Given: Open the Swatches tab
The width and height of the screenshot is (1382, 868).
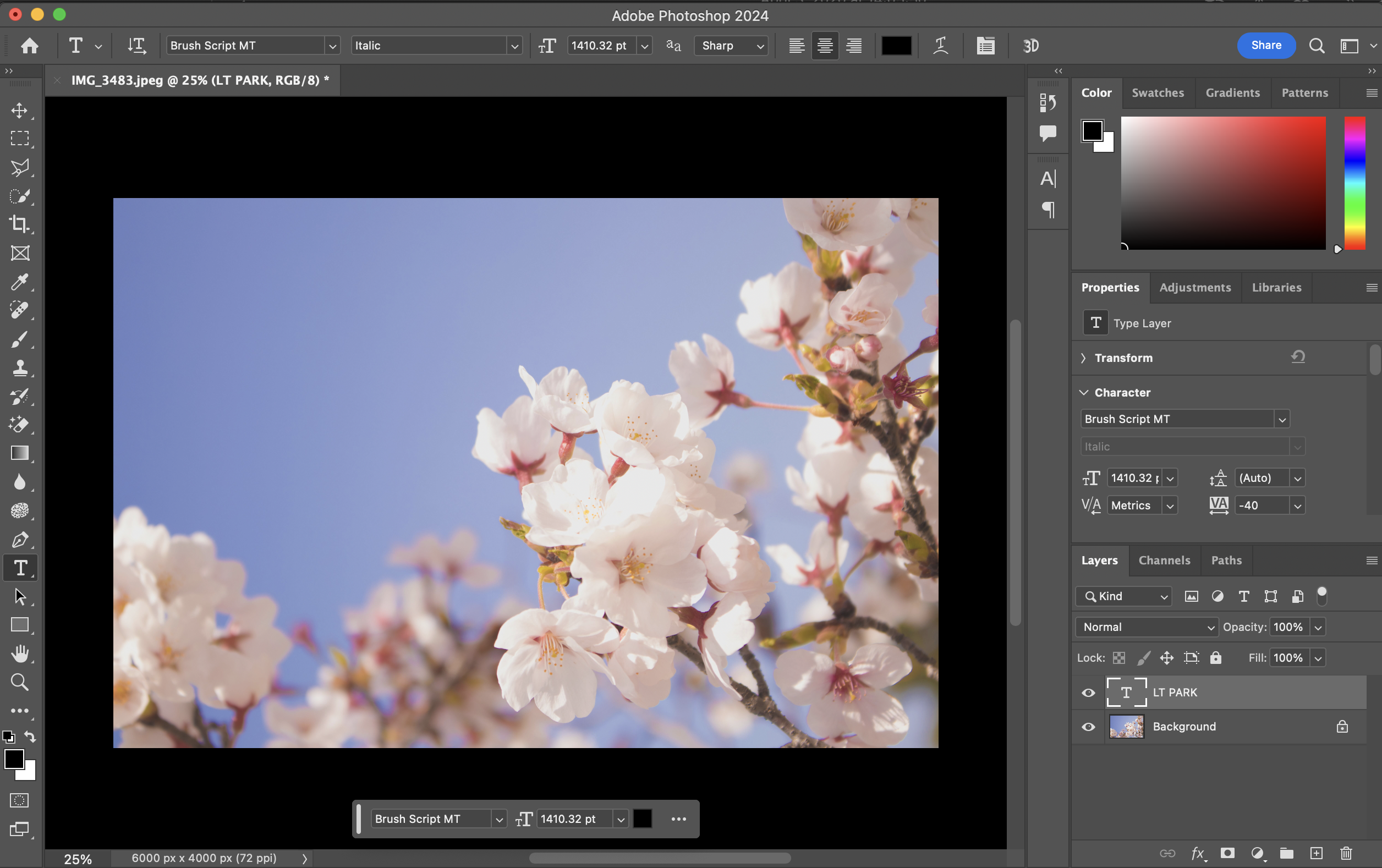Looking at the screenshot, I should click(1158, 92).
